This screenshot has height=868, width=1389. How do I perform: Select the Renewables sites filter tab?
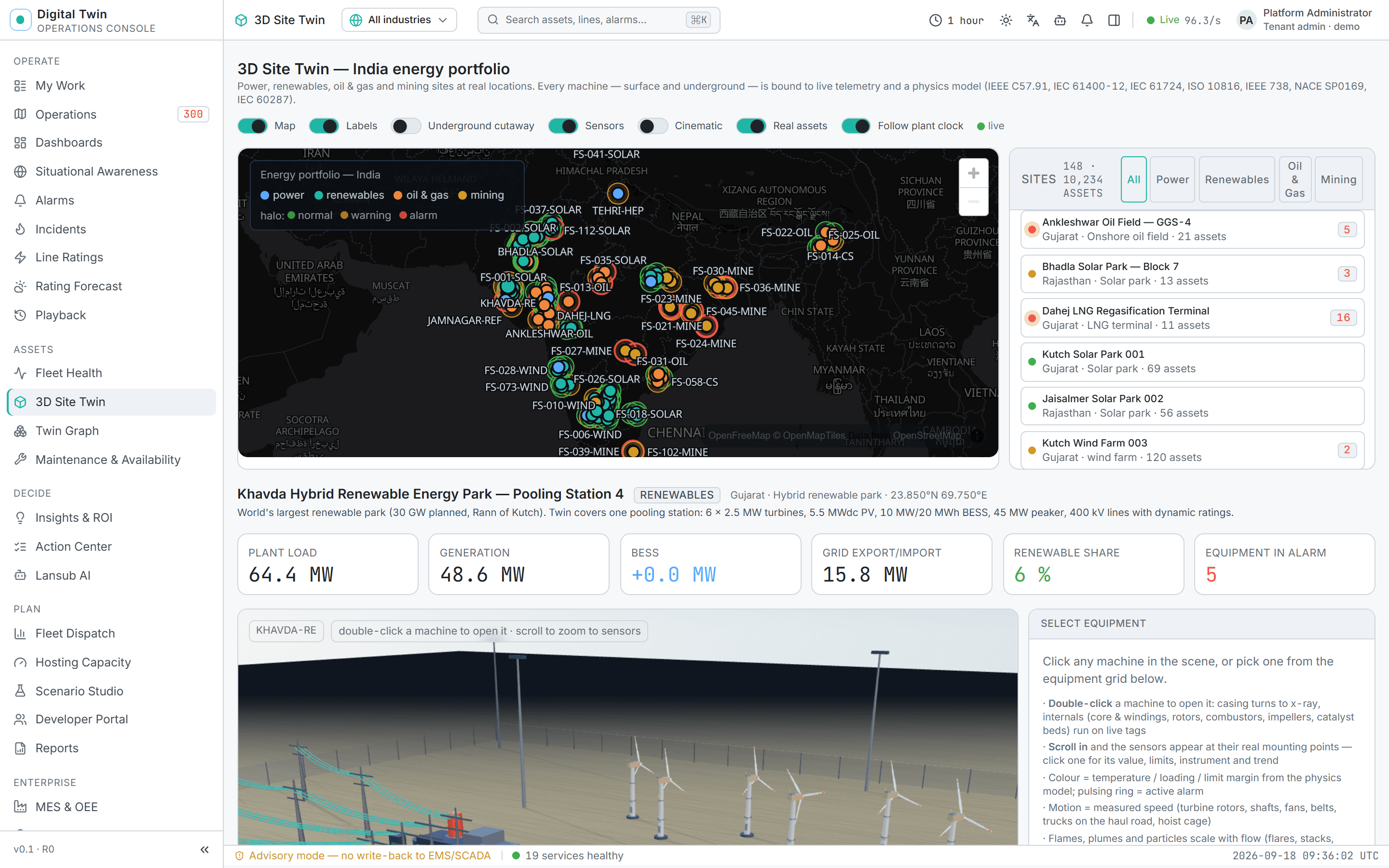click(x=1236, y=180)
